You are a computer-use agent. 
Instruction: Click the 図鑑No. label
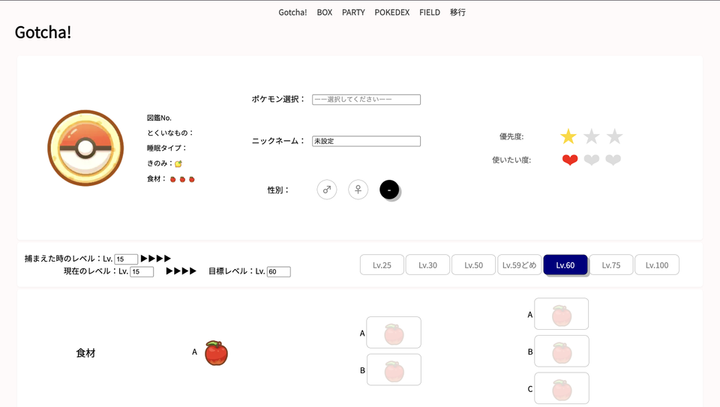click(x=159, y=118)
